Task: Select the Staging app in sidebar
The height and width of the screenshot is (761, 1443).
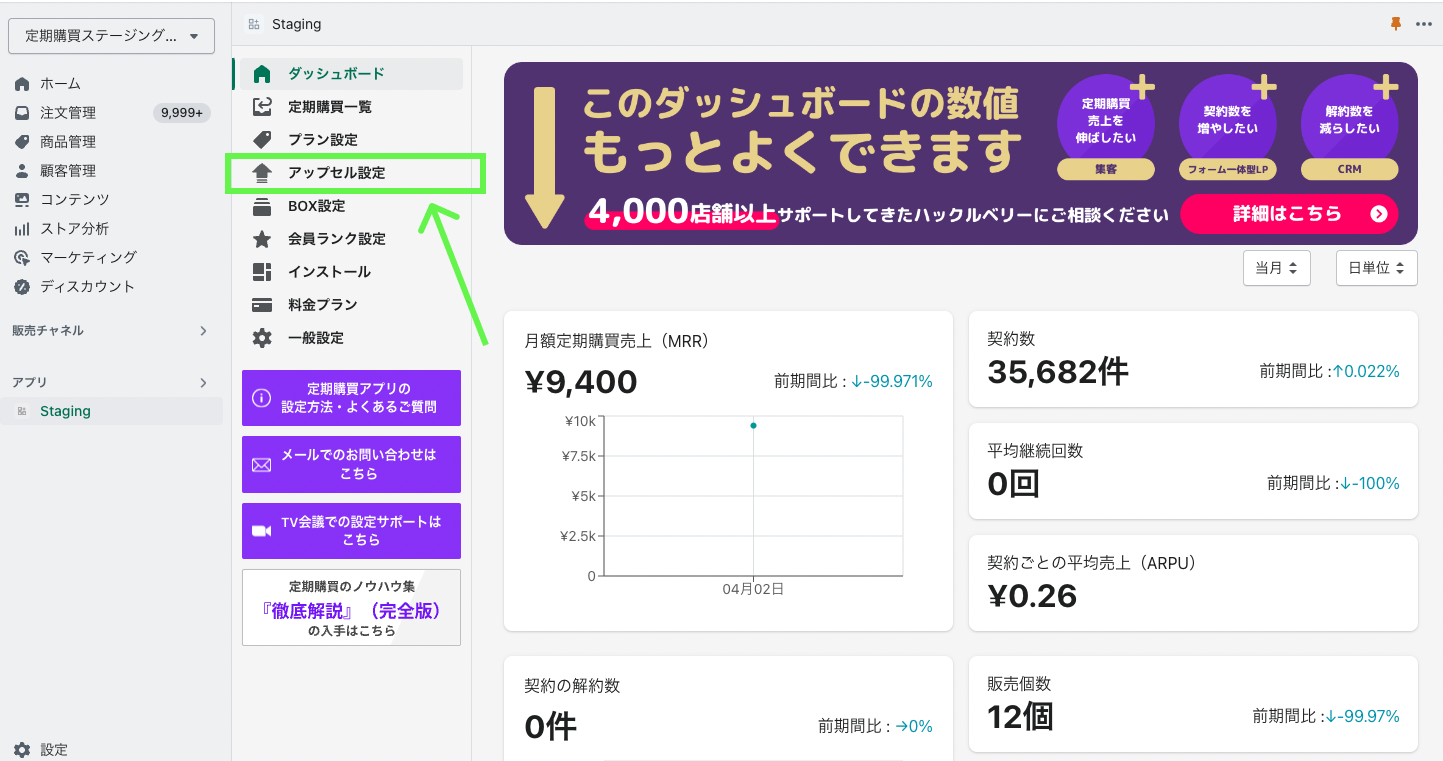Action: click(65, 411)
